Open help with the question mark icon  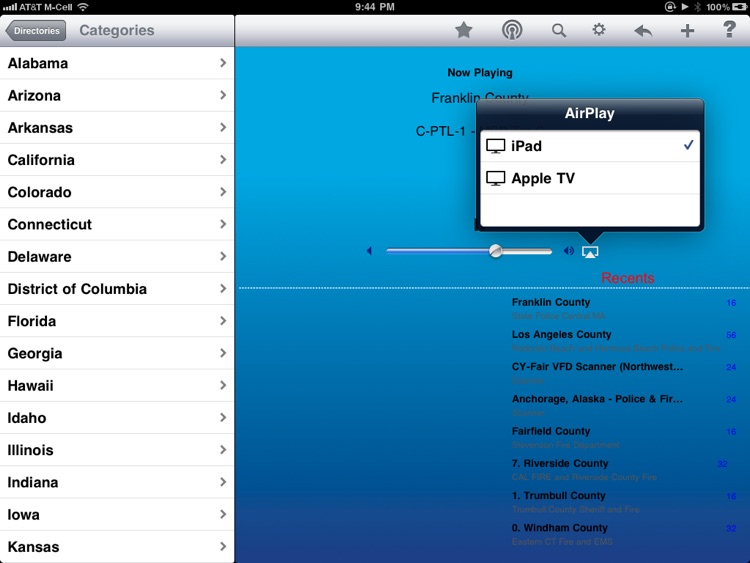click(x=729, y=30)
